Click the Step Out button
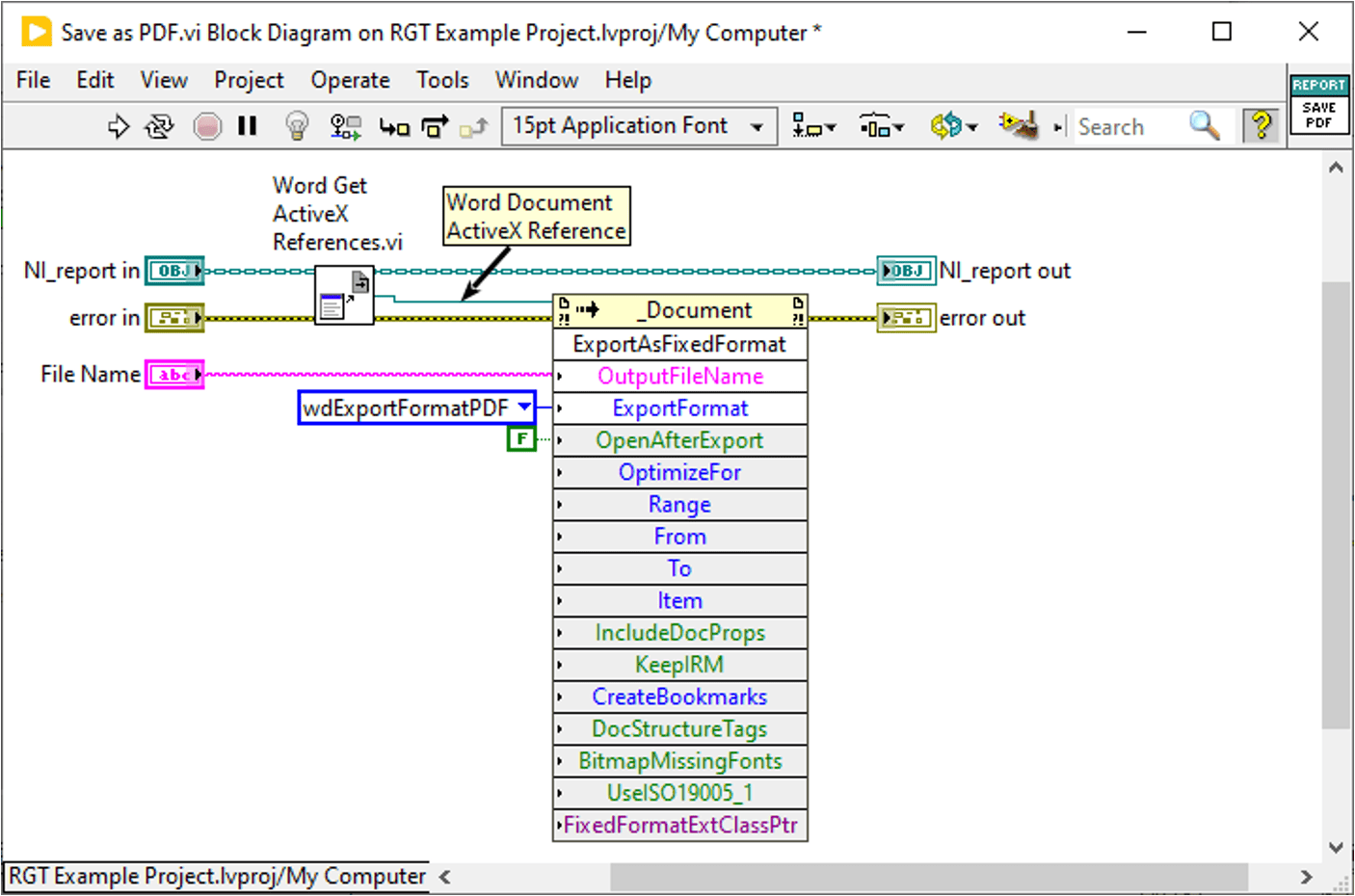Image resolution: width=1355 pixels, height=896 pixels. pyautogui.click(x=474, y=126)
